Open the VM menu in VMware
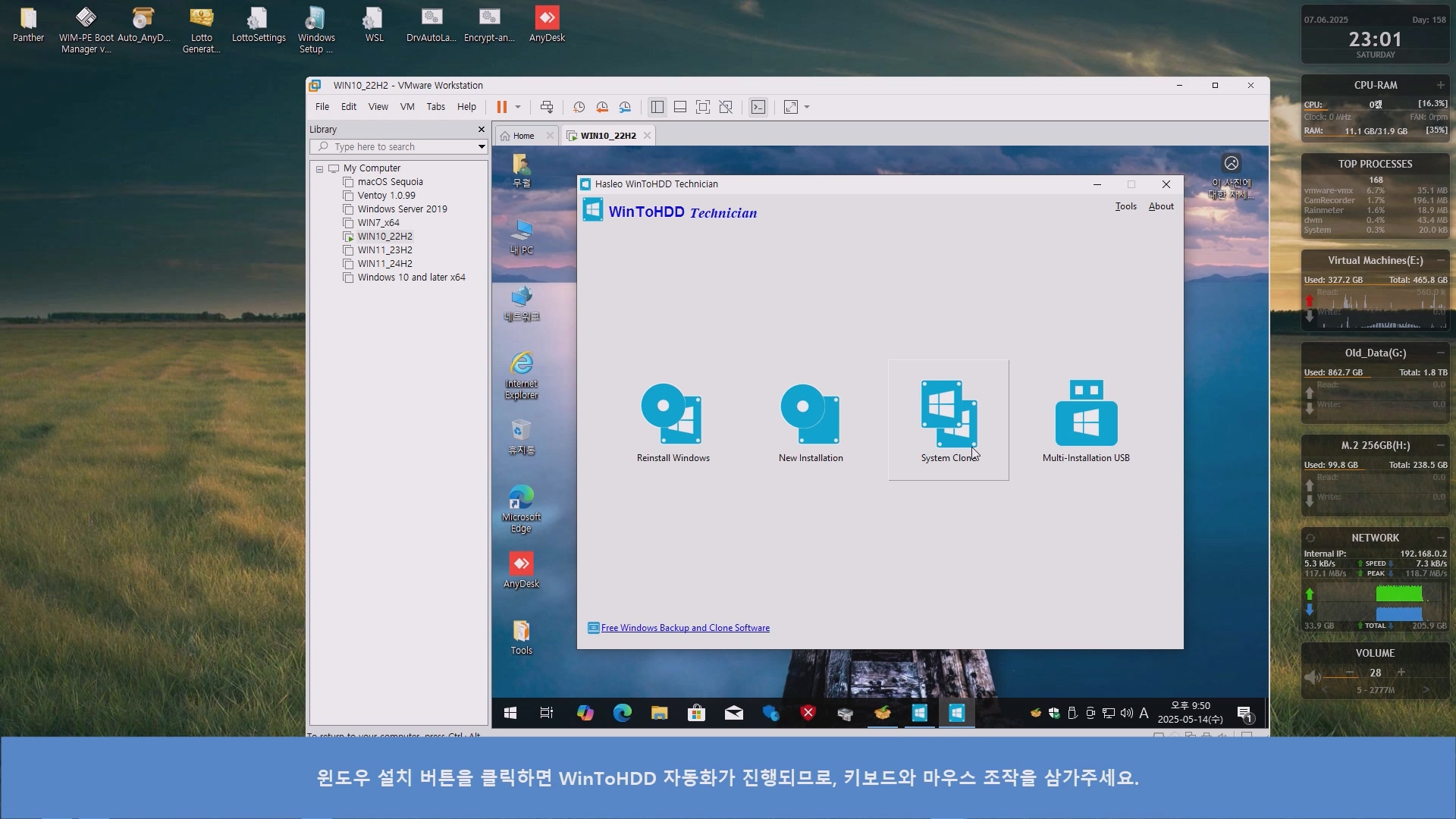Viewport: 1456px width, 819px height. coord(407,107)
